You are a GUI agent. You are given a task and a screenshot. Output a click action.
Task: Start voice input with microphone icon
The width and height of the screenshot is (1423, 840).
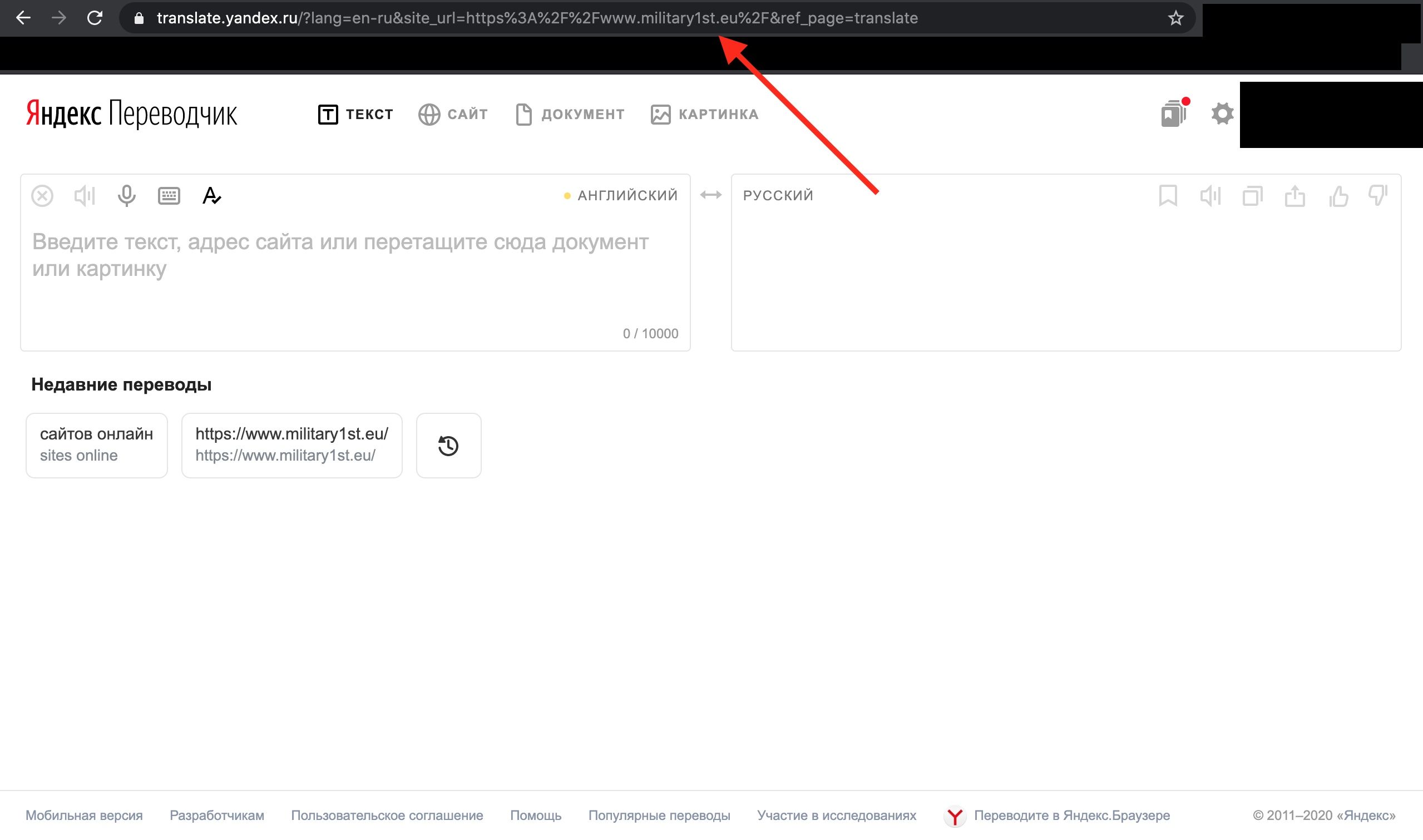click(x=126, y=196)
